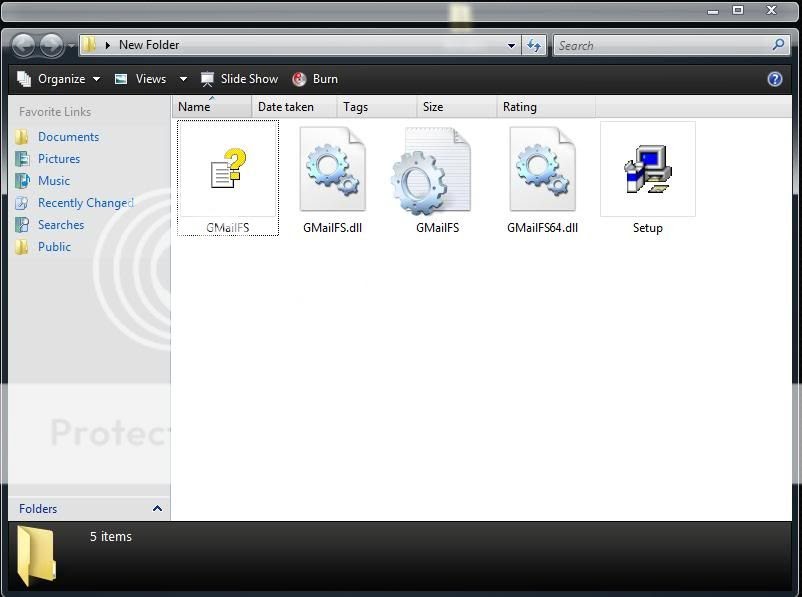Viewport: 802px width, 597px height.
Task: Expand the Folders pane chevron
Action: point(158,508)
